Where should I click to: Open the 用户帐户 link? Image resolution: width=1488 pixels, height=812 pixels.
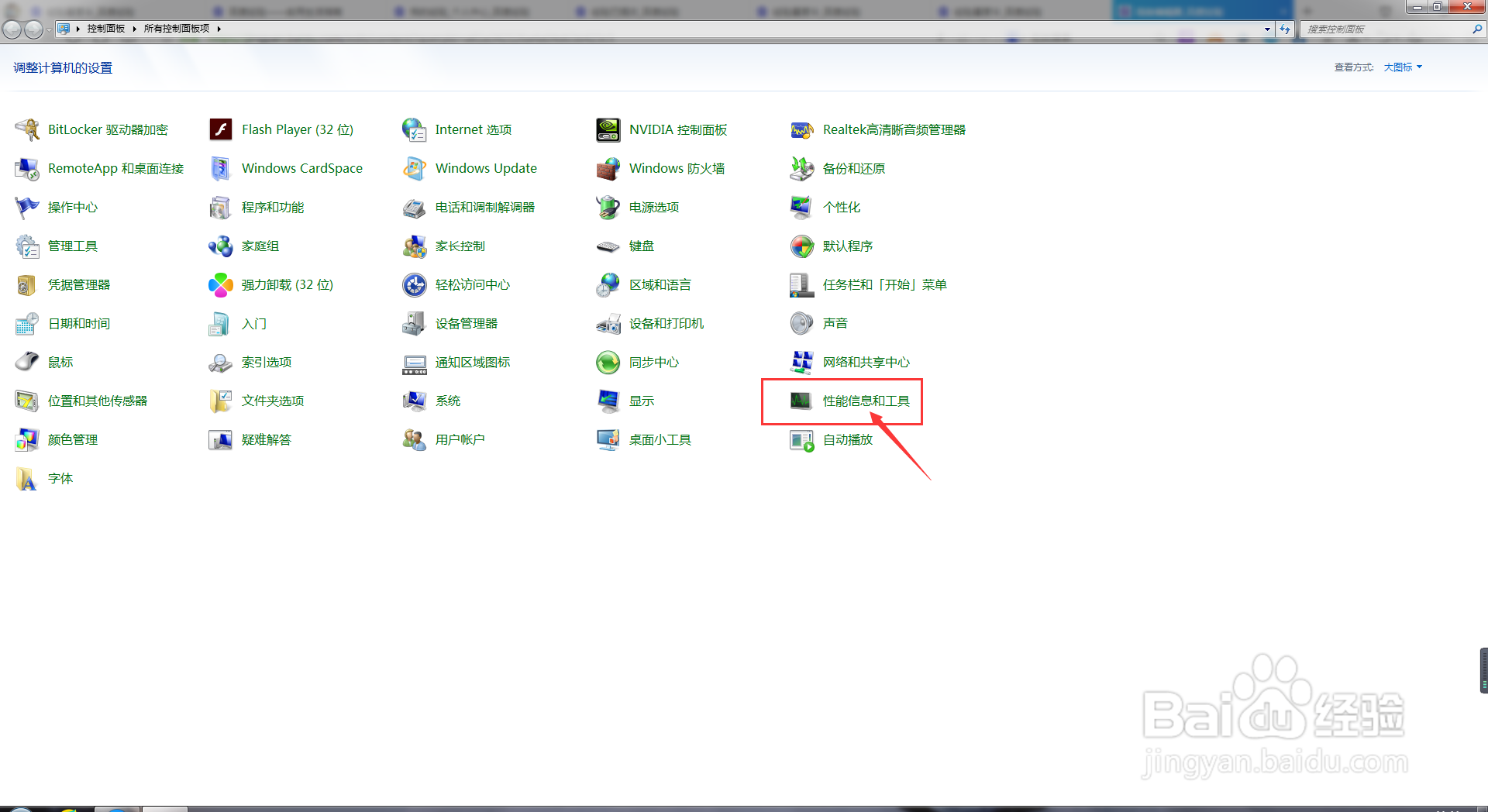(460, 439)
